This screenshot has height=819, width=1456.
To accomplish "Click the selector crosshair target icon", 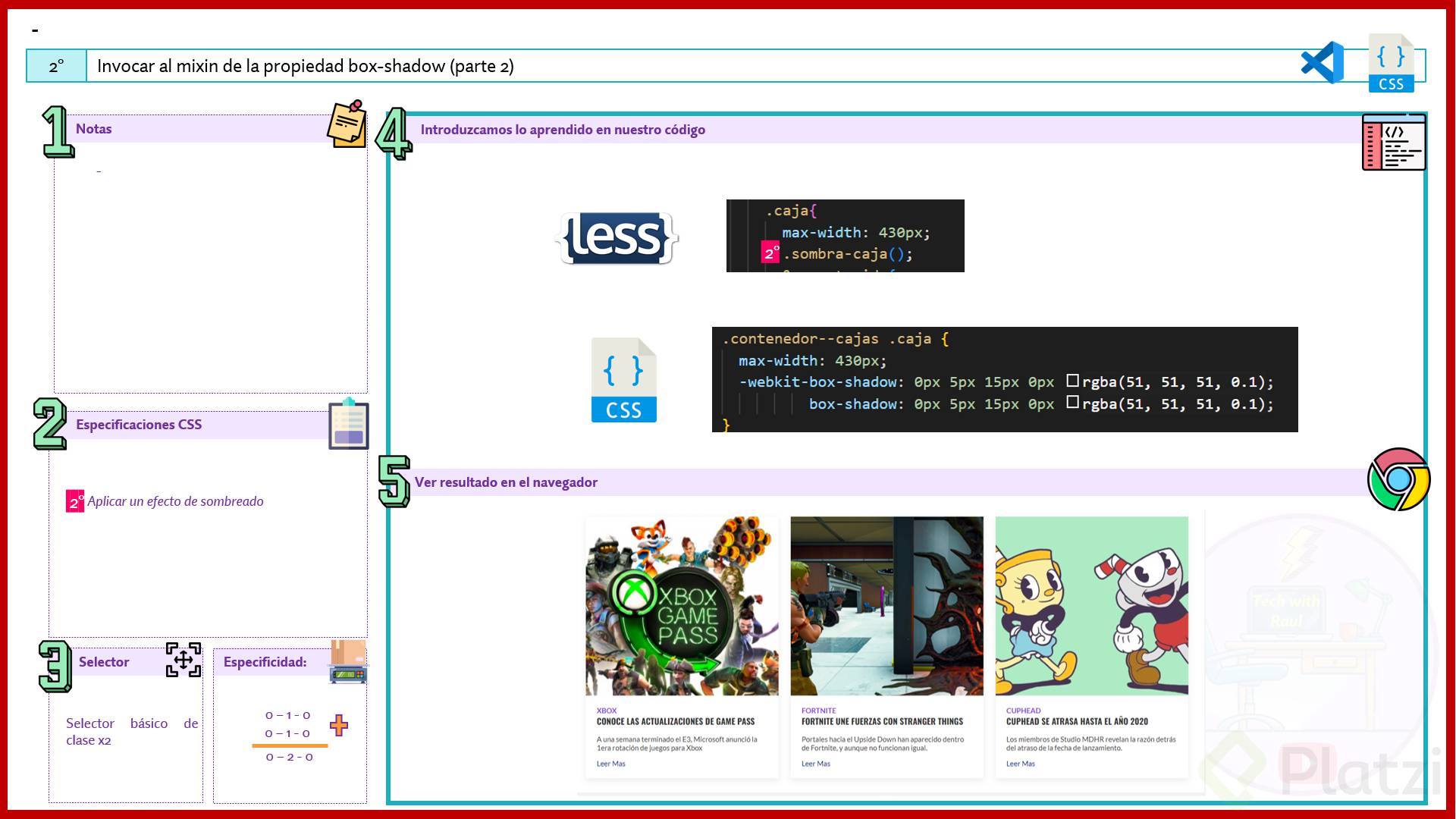I will (184, 660).
